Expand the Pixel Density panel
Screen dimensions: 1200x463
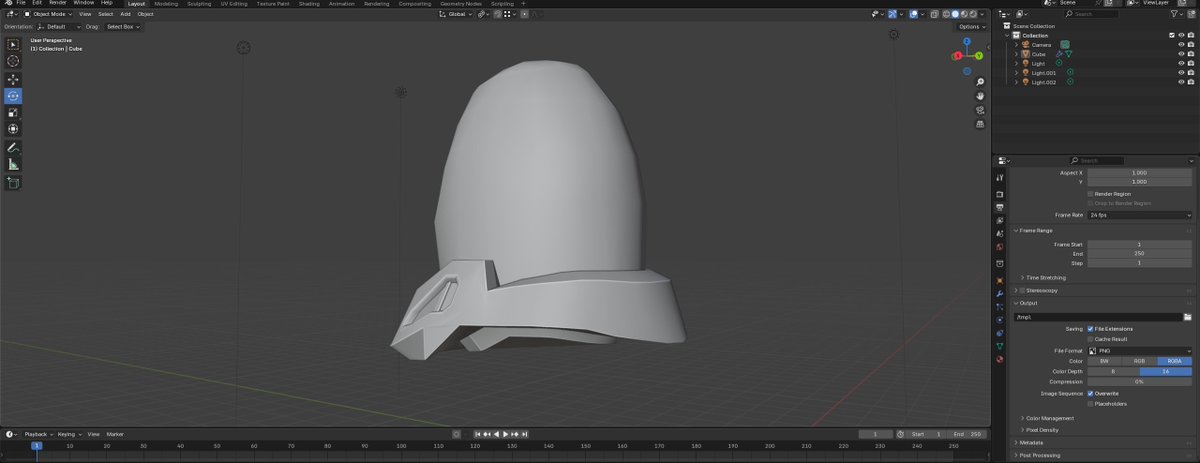click(x=1042, y=430)
